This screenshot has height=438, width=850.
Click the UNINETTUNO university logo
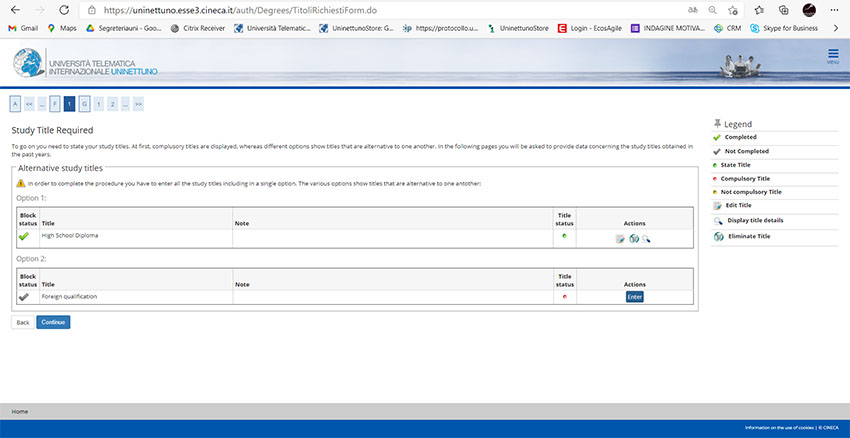tap(85, 63)
